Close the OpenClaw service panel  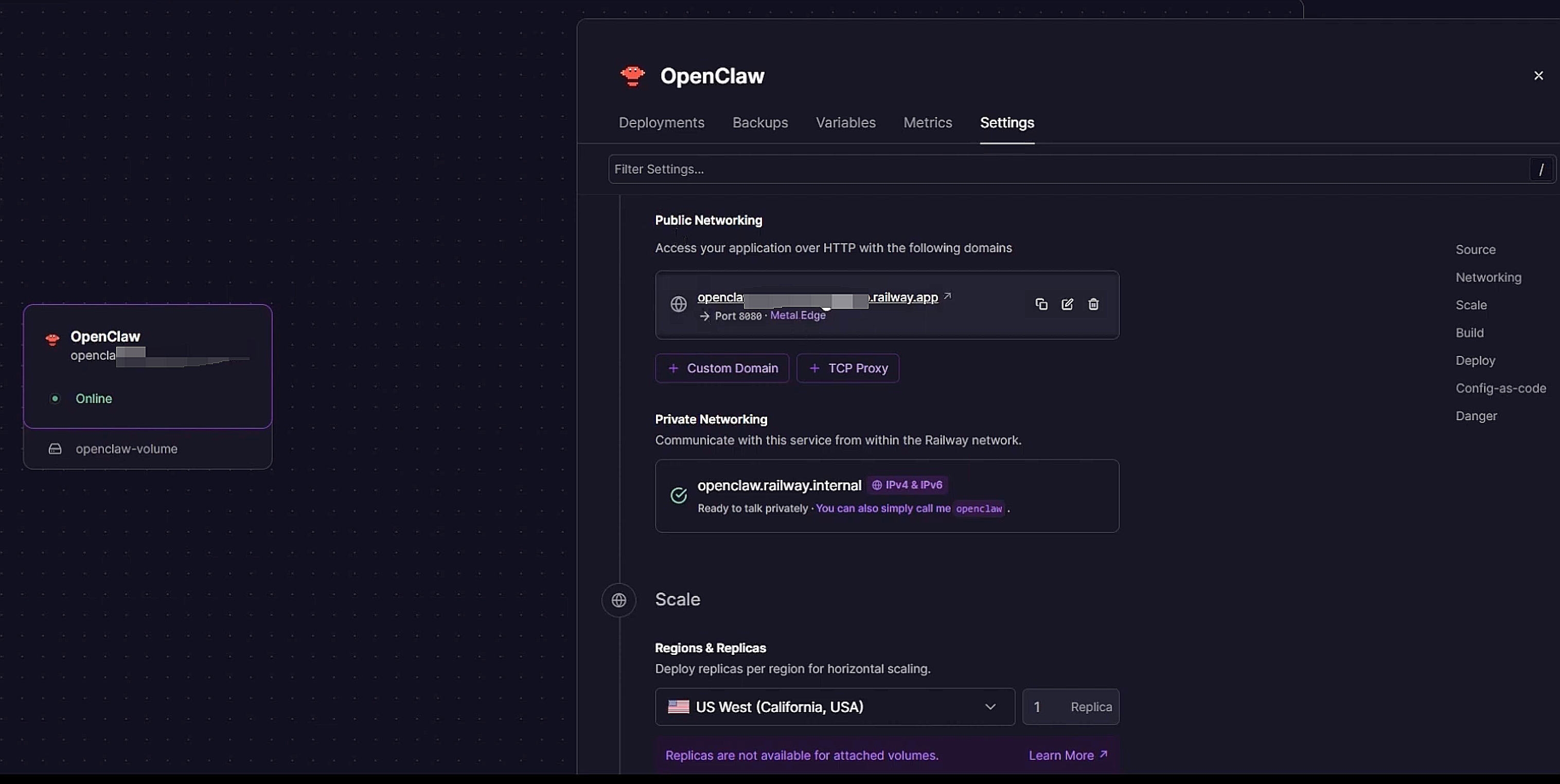pos(1538,76)
